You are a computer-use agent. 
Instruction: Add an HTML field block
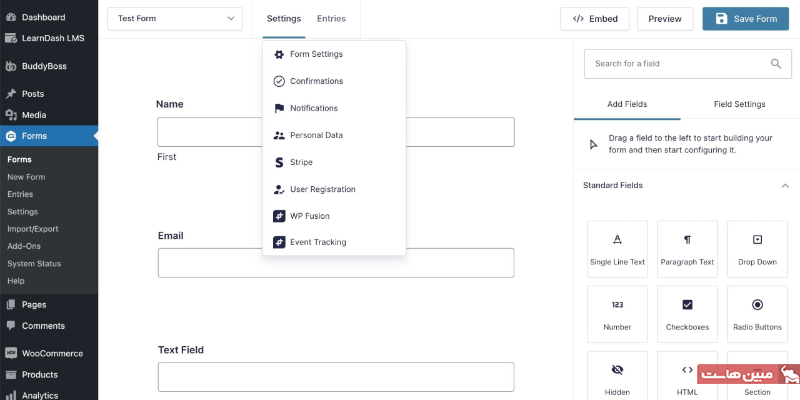click(x=687, y=378)
